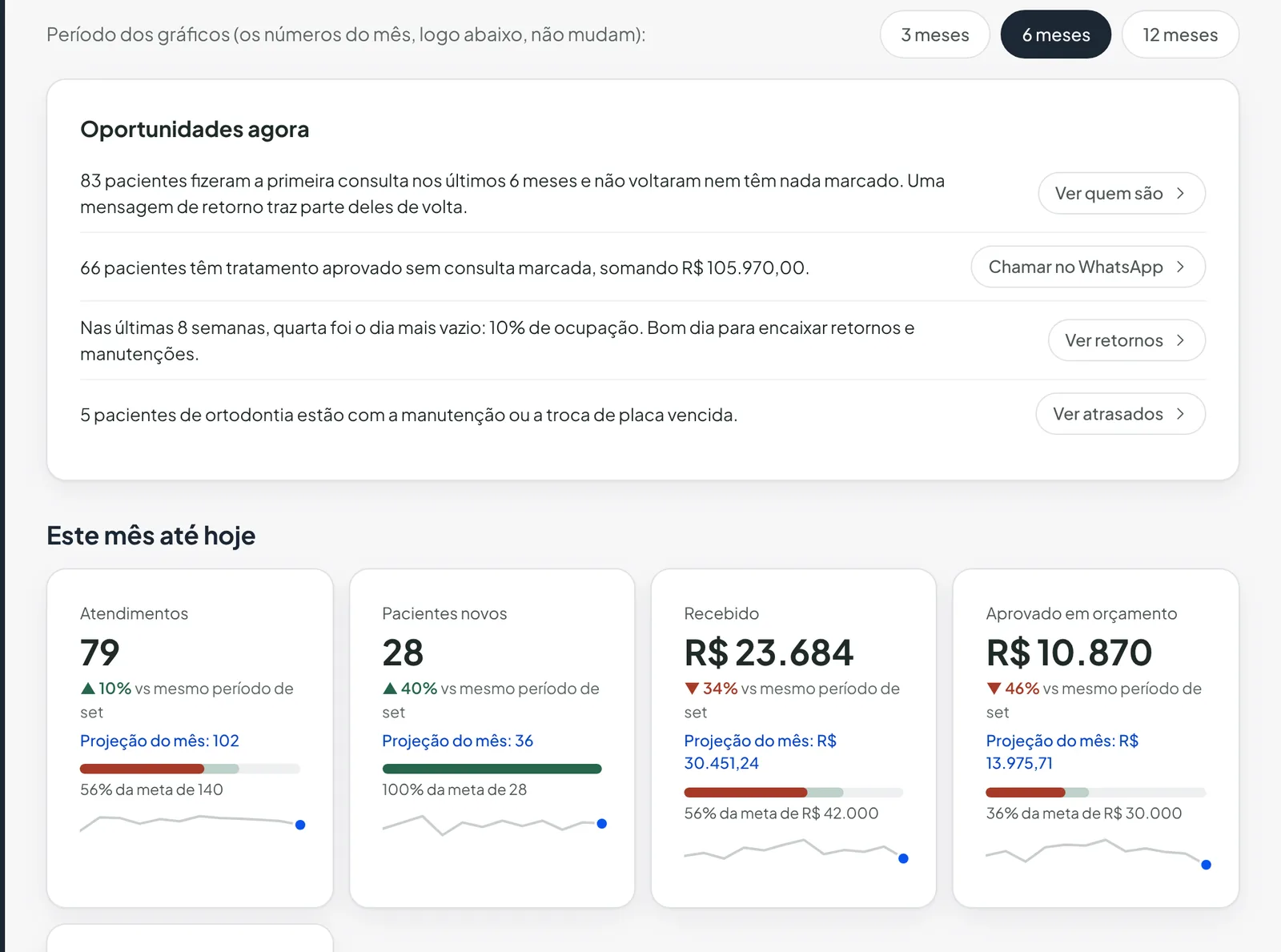Viewport: 1281px width, 952px height.
Task: Click the red down triangle by 34%
Action: point(692,688)
